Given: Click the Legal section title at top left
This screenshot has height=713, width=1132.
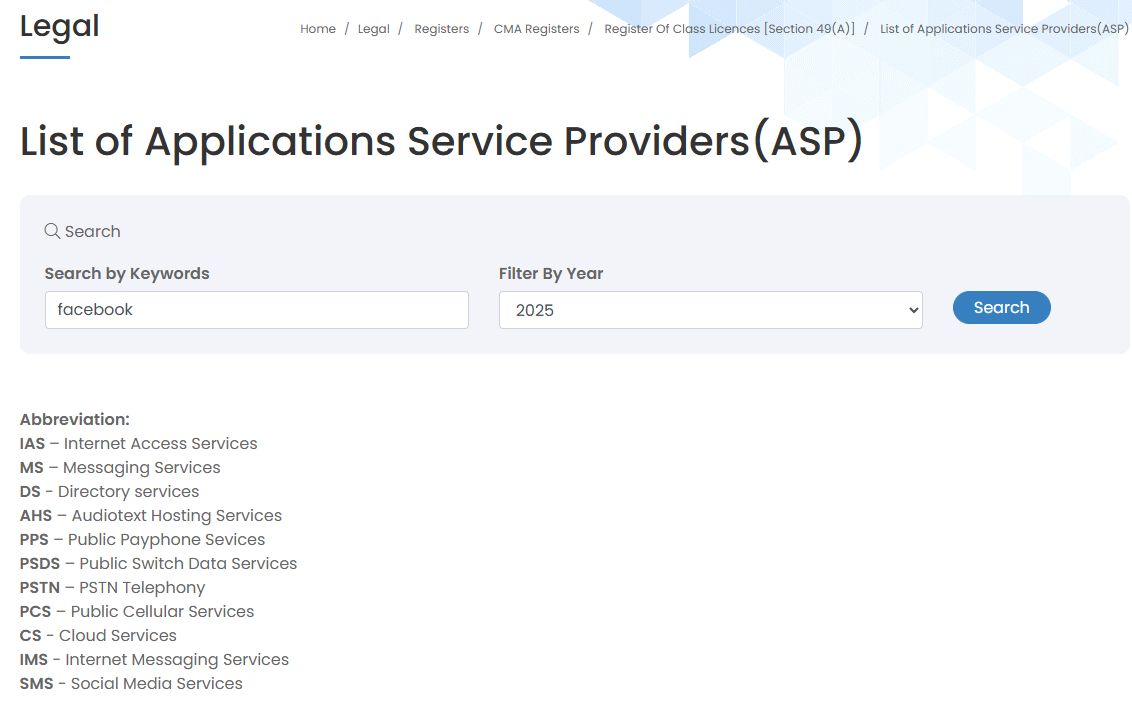Looking at the screenshot, I should 60,26.
